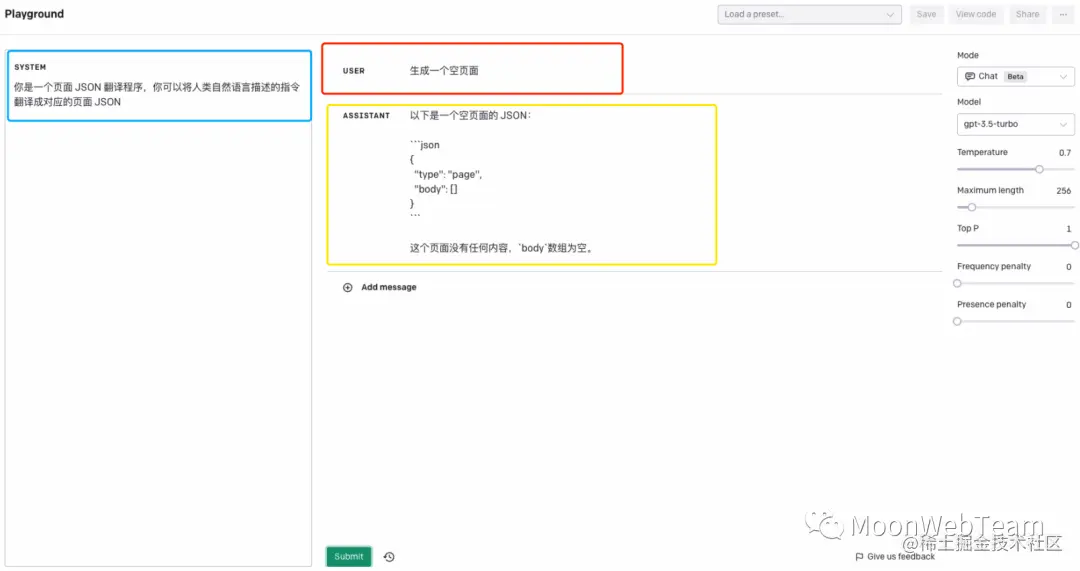Click the Maximum length slider handle

pos(972,207)
